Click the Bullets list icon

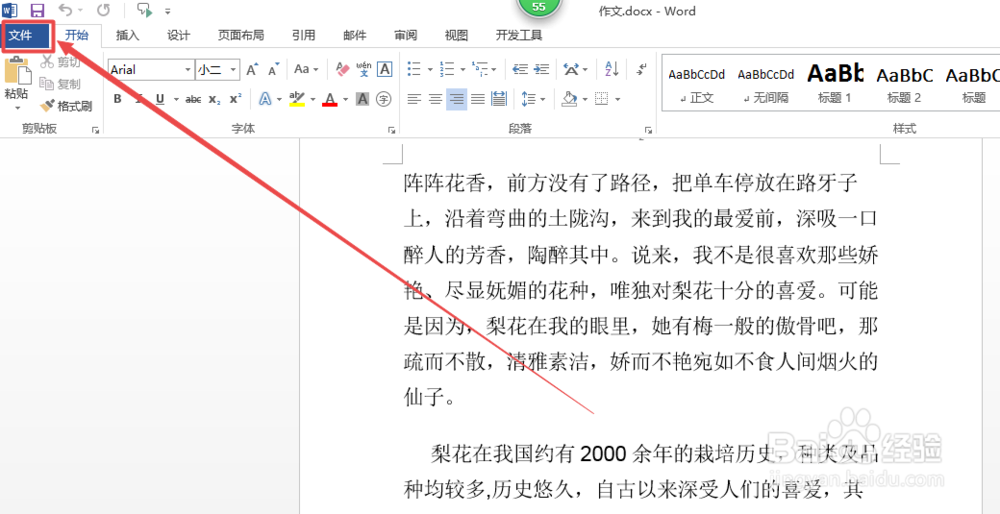click(x=414, y=69)
